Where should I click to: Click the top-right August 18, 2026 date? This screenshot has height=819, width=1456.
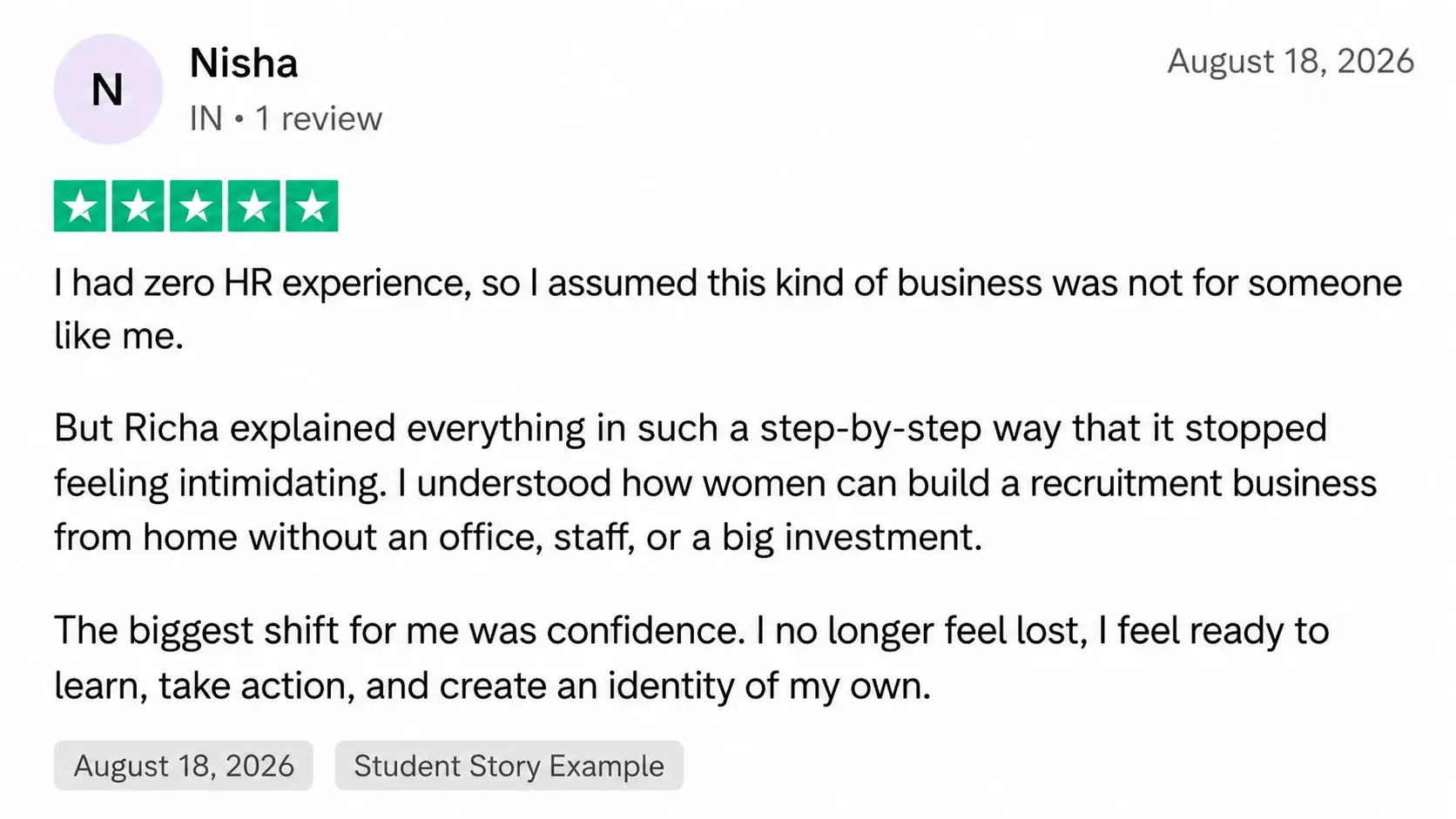1291,62
